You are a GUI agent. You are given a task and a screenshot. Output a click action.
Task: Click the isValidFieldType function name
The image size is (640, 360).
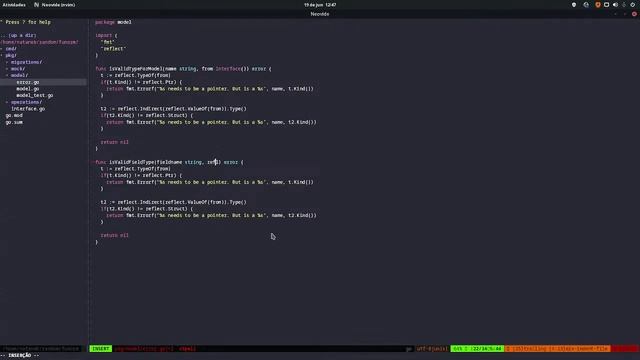(x=132, y=162)
